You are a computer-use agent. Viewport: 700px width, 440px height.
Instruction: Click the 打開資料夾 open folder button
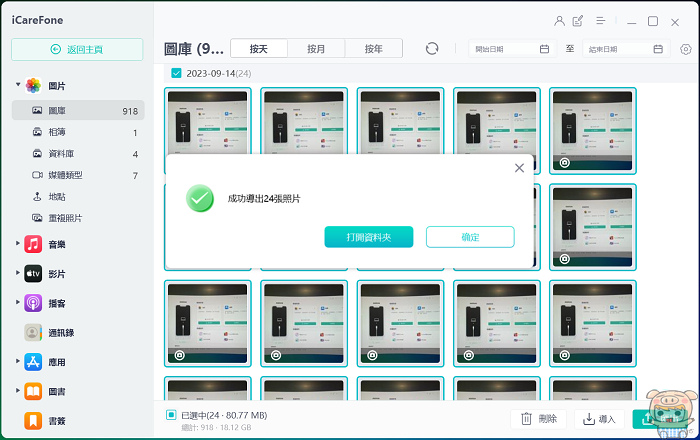coord(369,237)
